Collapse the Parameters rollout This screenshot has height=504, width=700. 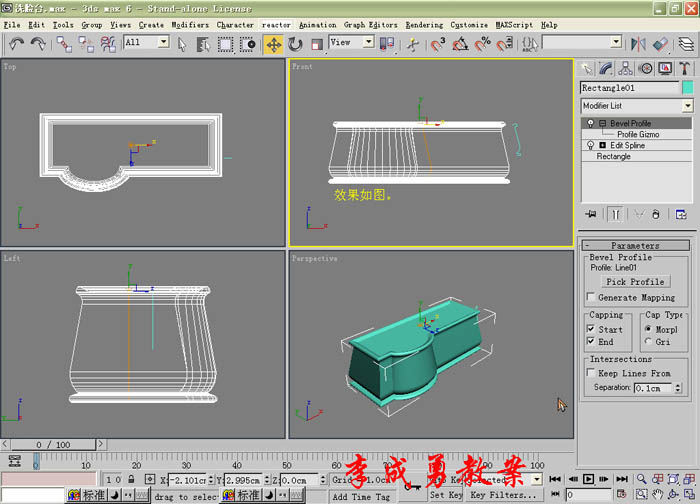click(636, 246)
